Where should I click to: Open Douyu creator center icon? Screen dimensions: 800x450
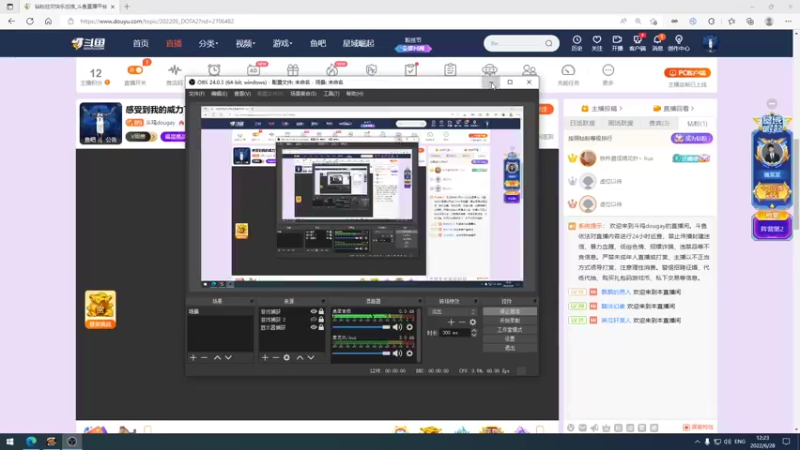(679, 43)
